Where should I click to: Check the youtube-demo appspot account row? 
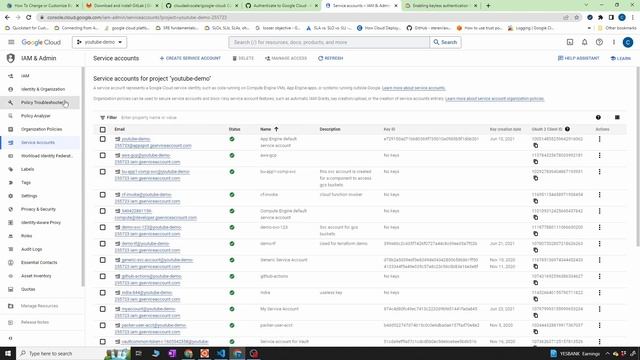click(102, 139)
